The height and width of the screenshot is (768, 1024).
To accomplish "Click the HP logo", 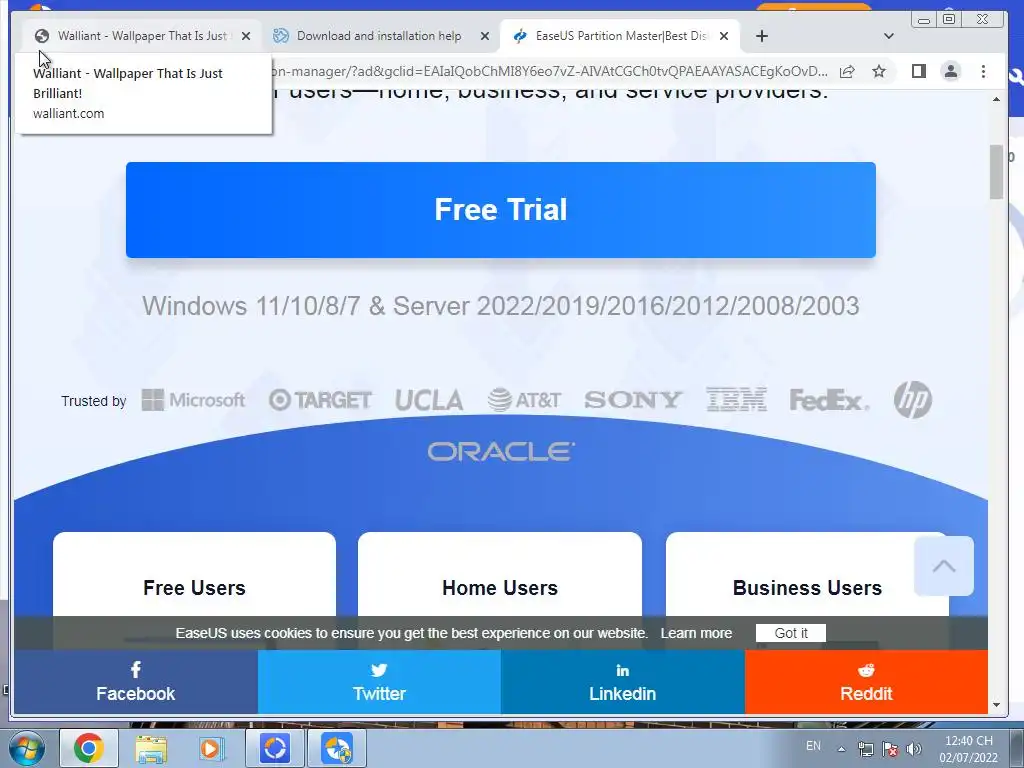I will (913, 400).
